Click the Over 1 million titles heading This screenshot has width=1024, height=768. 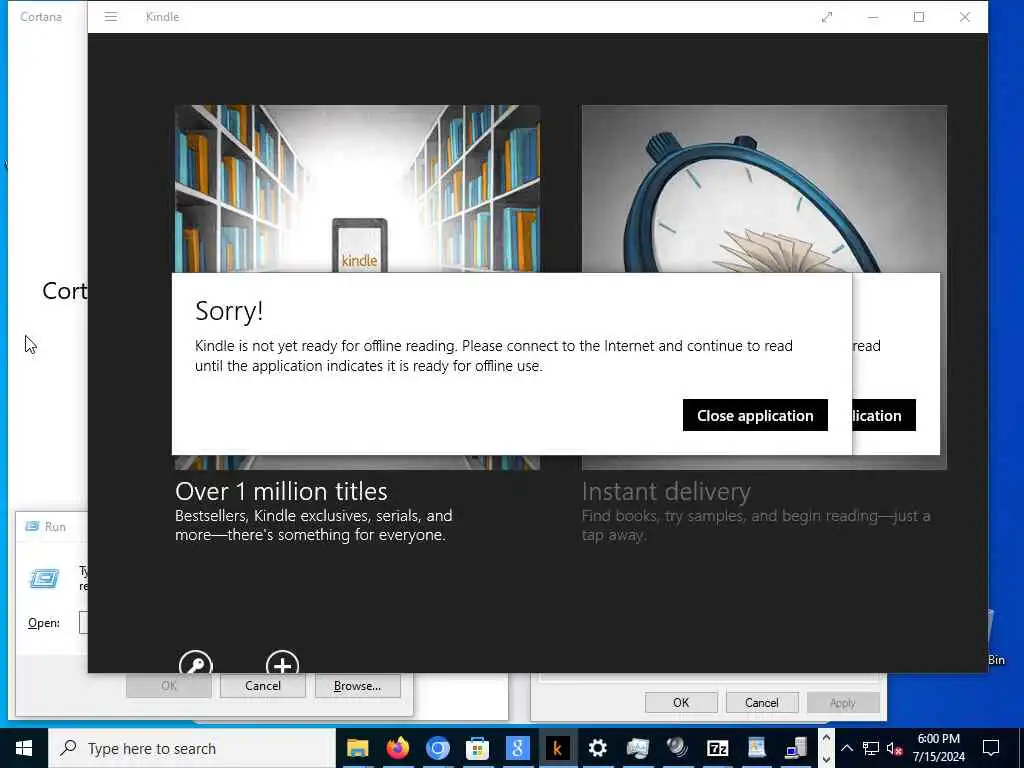coord(281,491)
